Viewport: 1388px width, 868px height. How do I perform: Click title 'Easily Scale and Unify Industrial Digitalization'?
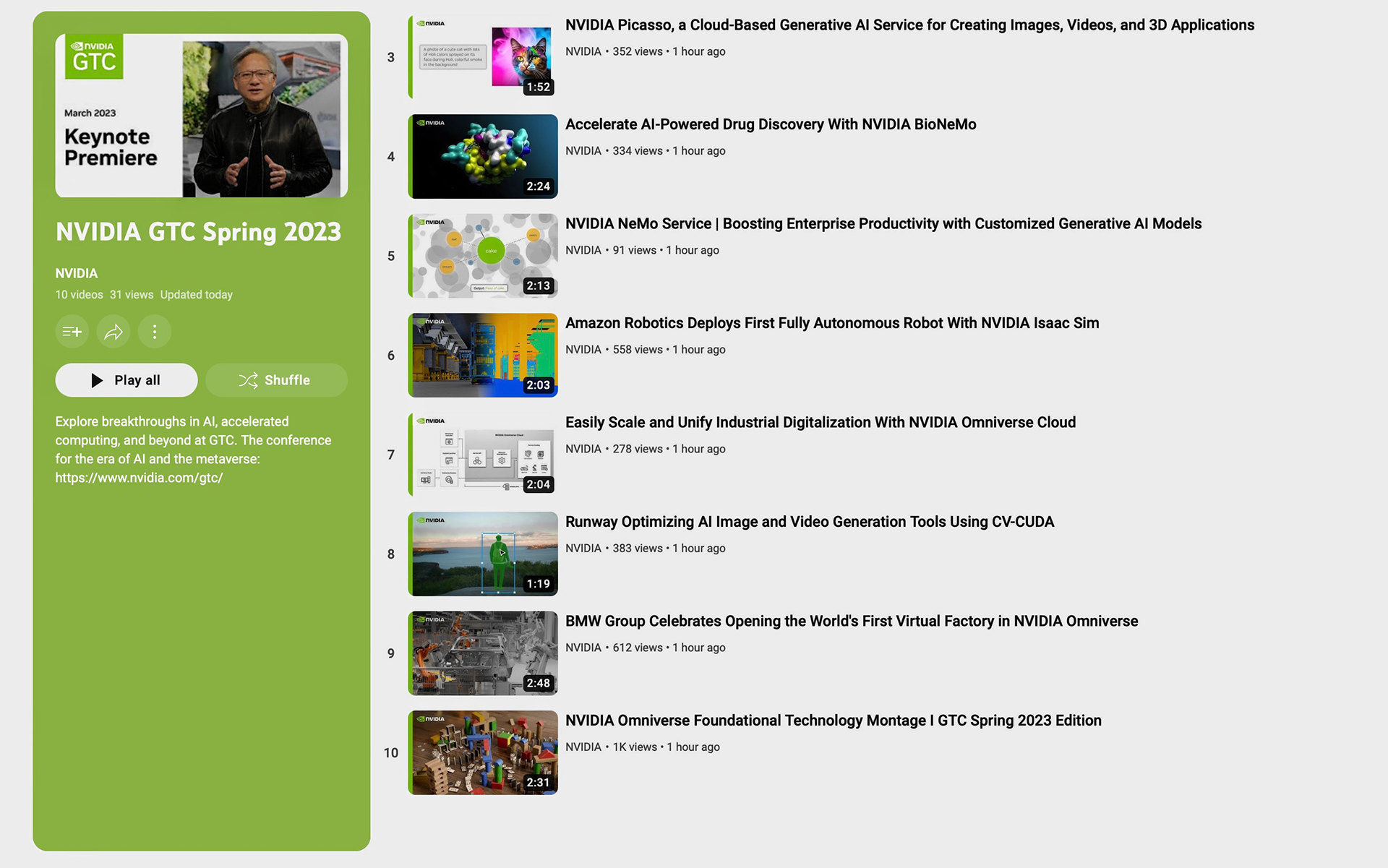click(821, 423)
